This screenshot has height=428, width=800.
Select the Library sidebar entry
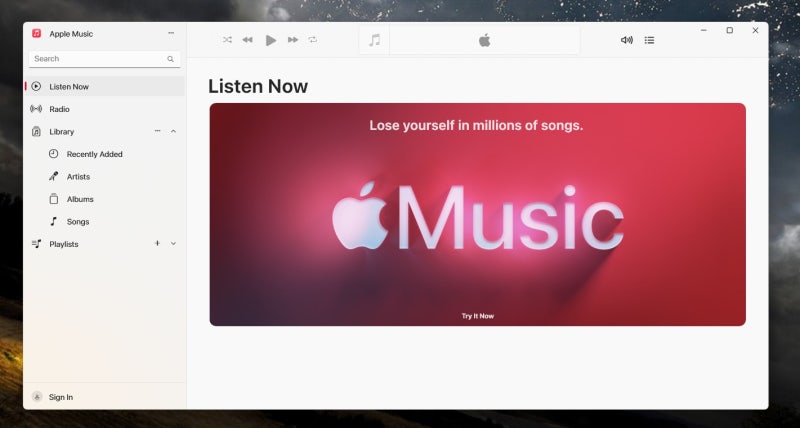click(105, 131)
